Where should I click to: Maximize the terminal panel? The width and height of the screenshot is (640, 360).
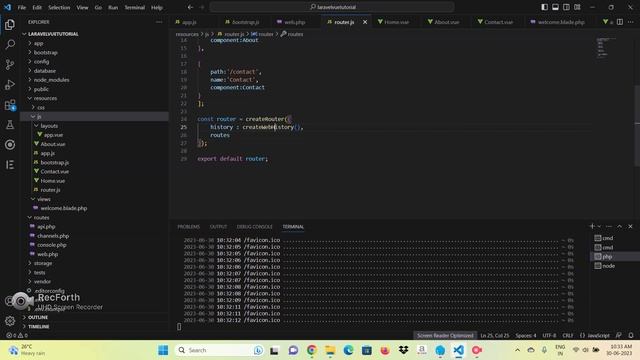coord(620,226)
